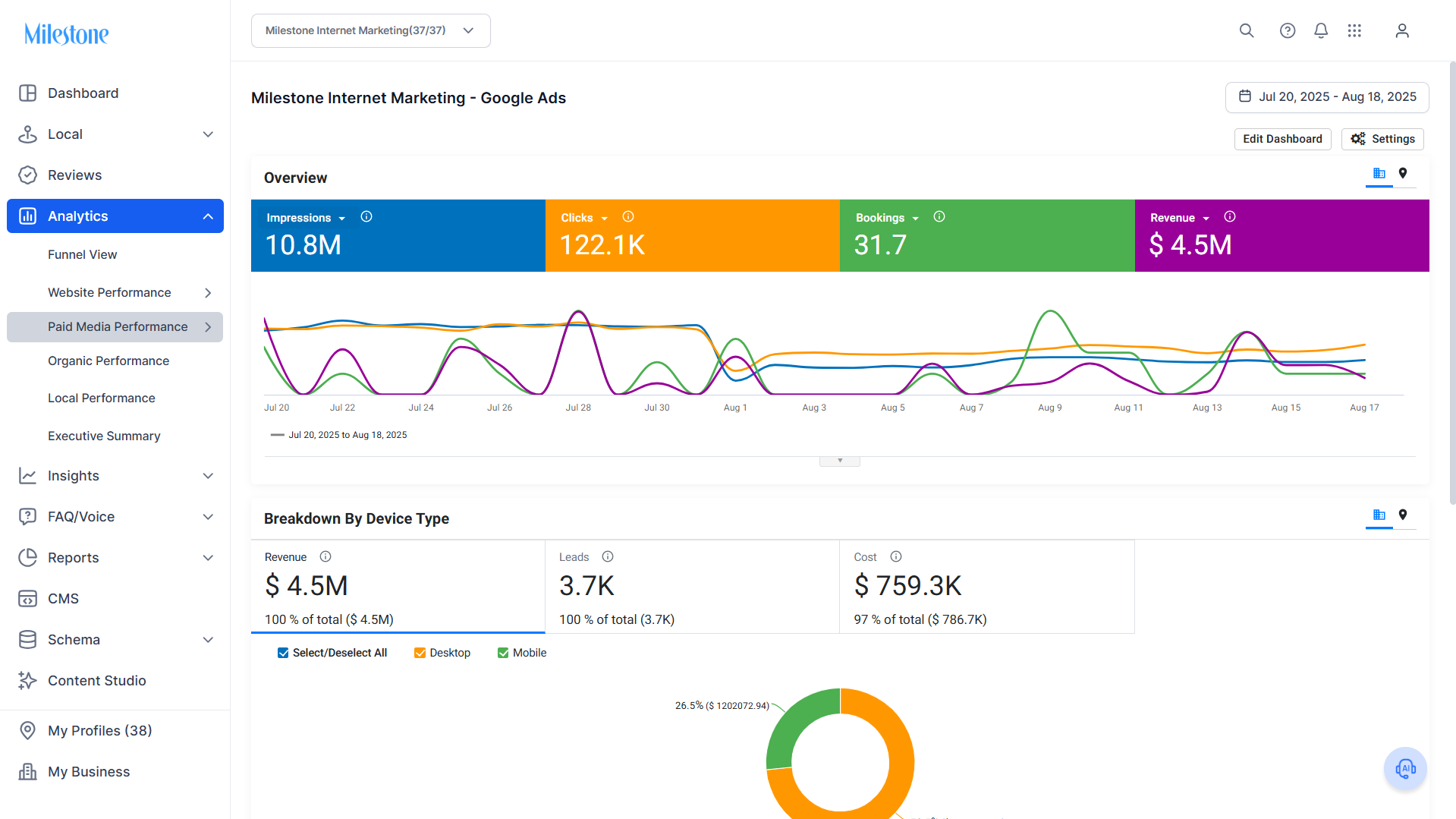Open the date range picker
Image resolution: width=1456 pixels, height=819 pixels.
1327,97
